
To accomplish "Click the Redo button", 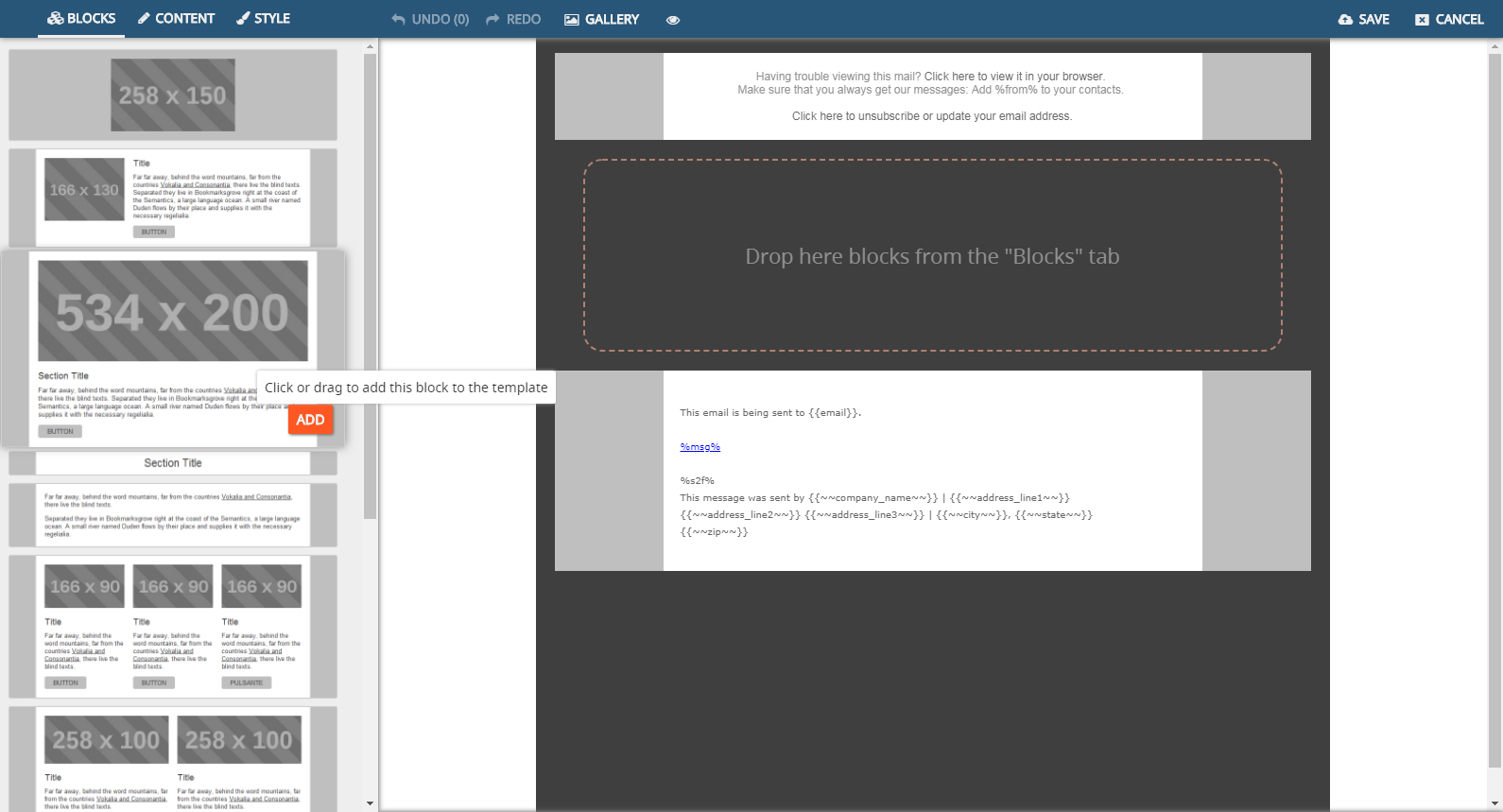I will click(x=513, y=19).
